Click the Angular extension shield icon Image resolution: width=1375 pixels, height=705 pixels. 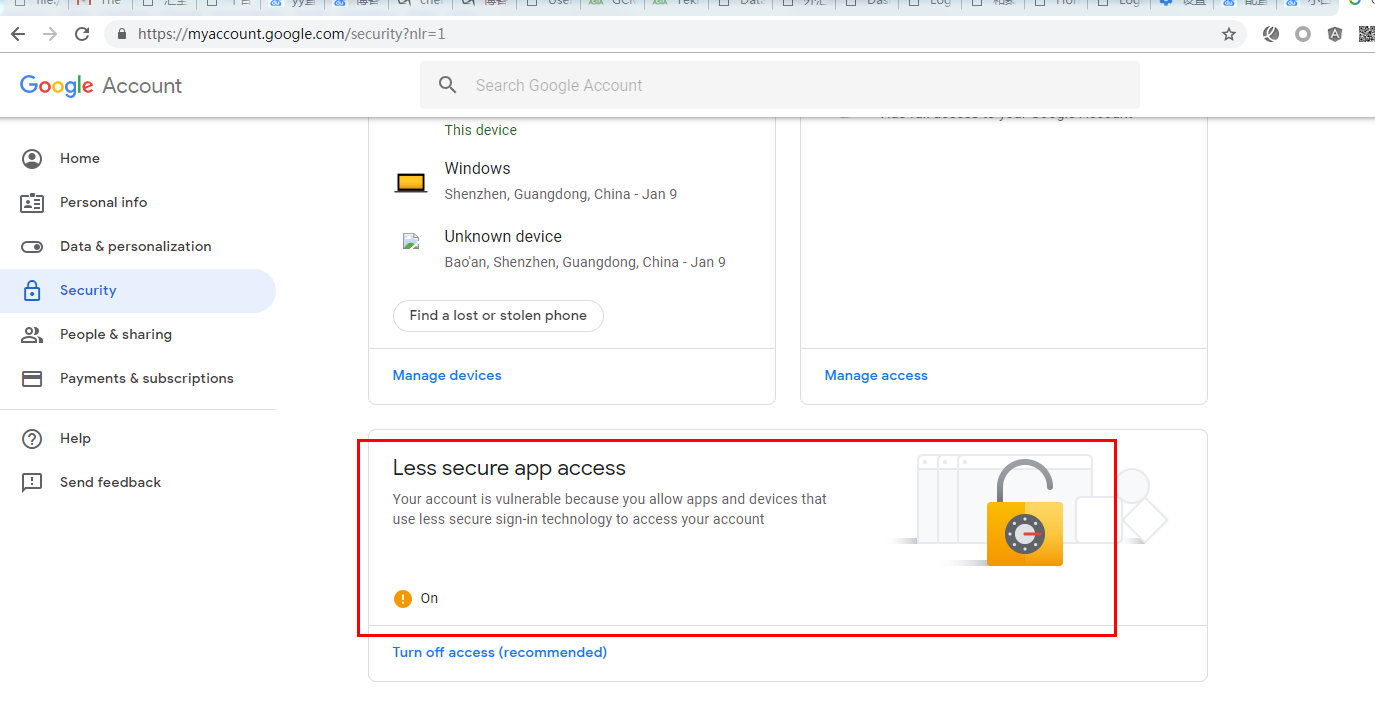click(1334, 33)
